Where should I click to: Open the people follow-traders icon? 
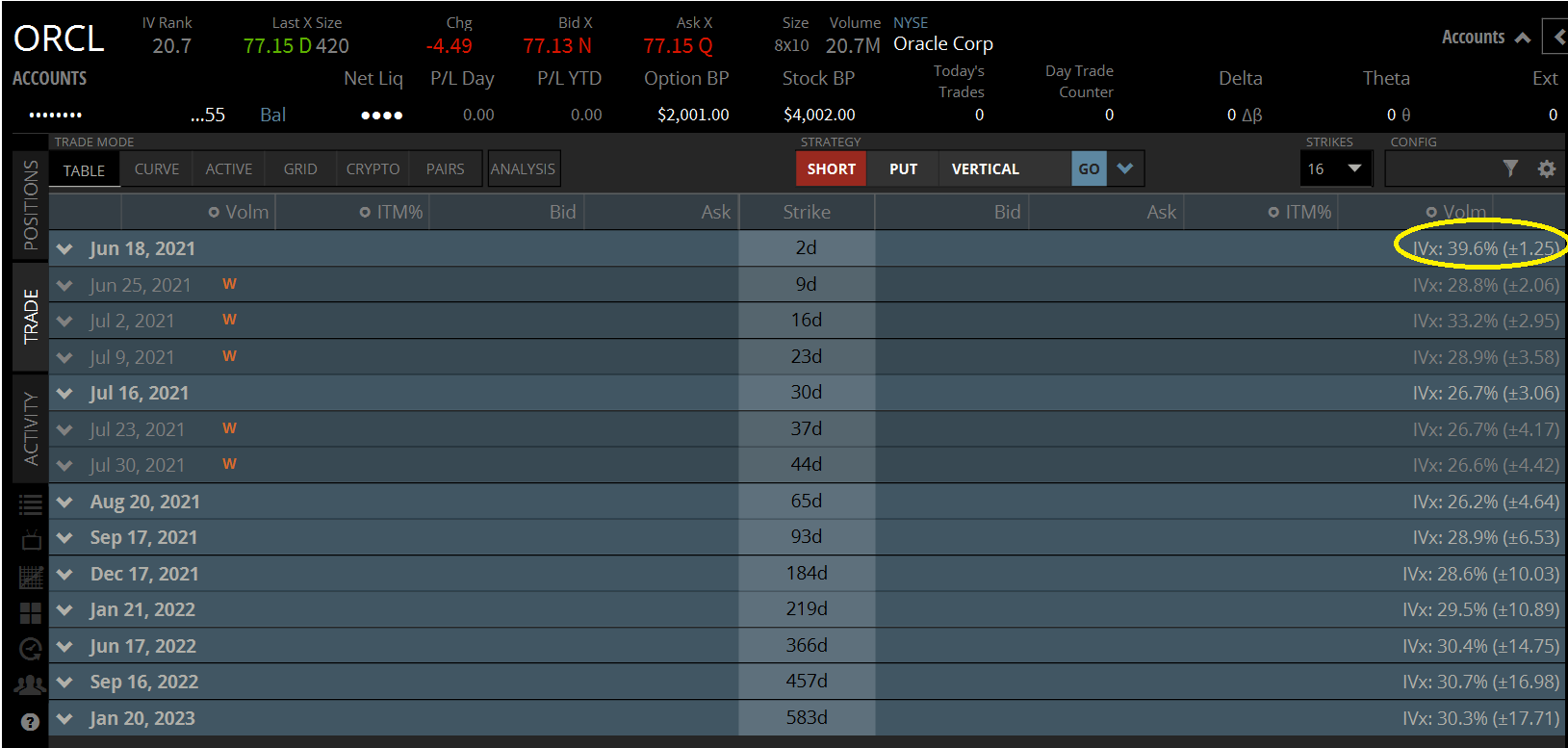pyautogui.click(x=31, y=684)
